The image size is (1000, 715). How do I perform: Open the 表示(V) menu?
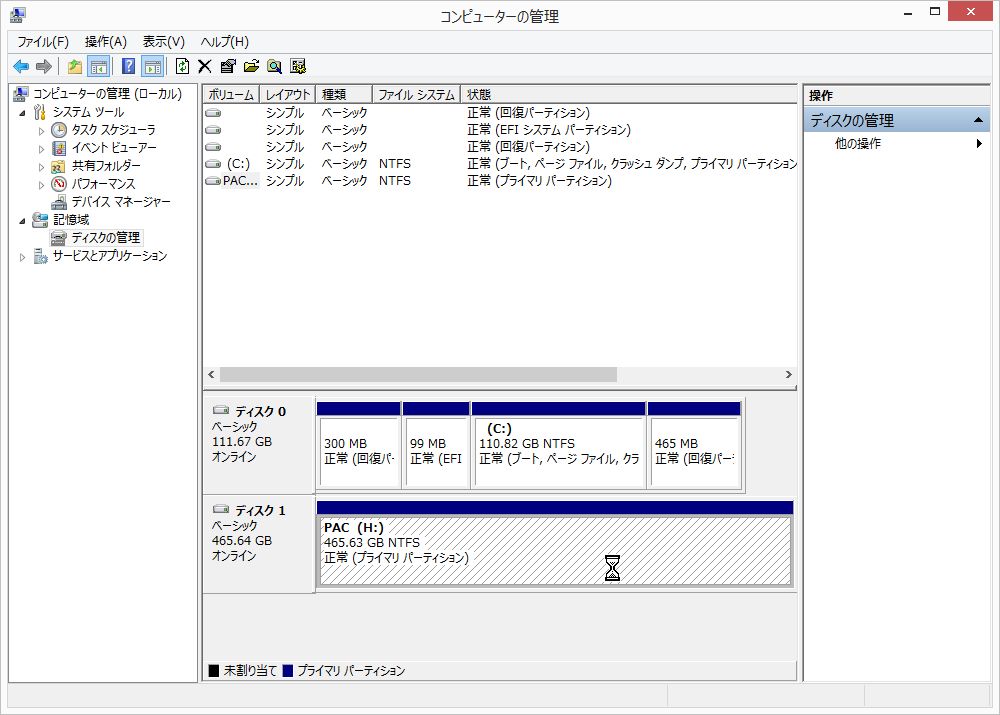pyautogui.click(x=164, y=42)
